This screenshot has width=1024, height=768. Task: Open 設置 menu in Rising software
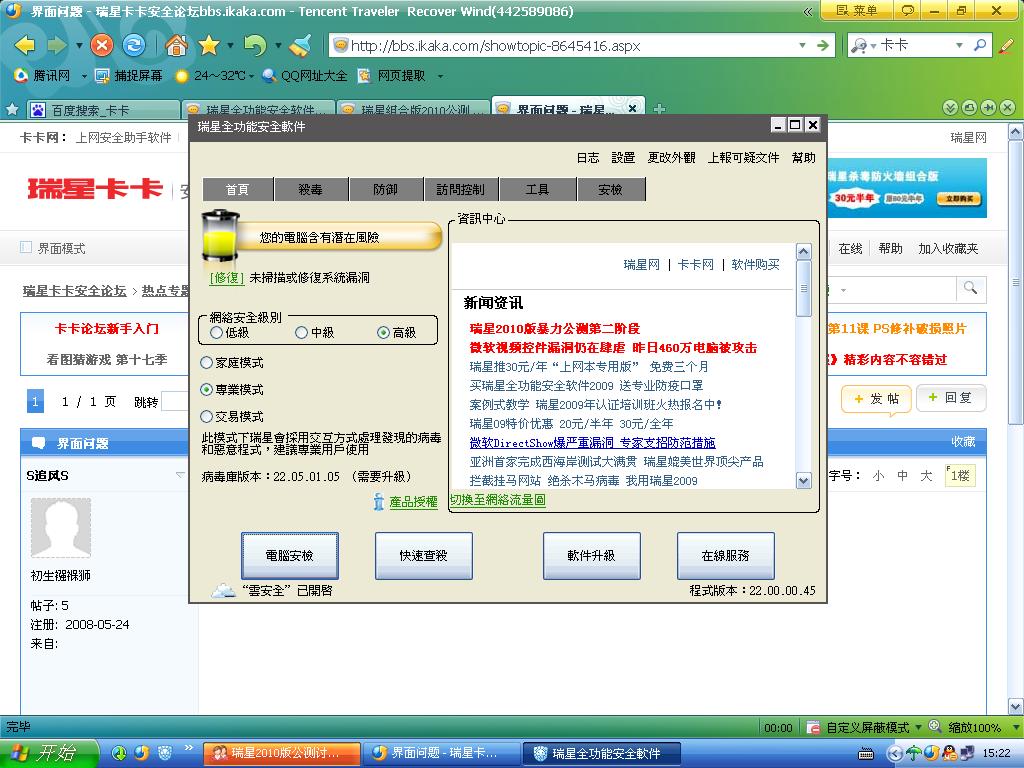(623, 157)
